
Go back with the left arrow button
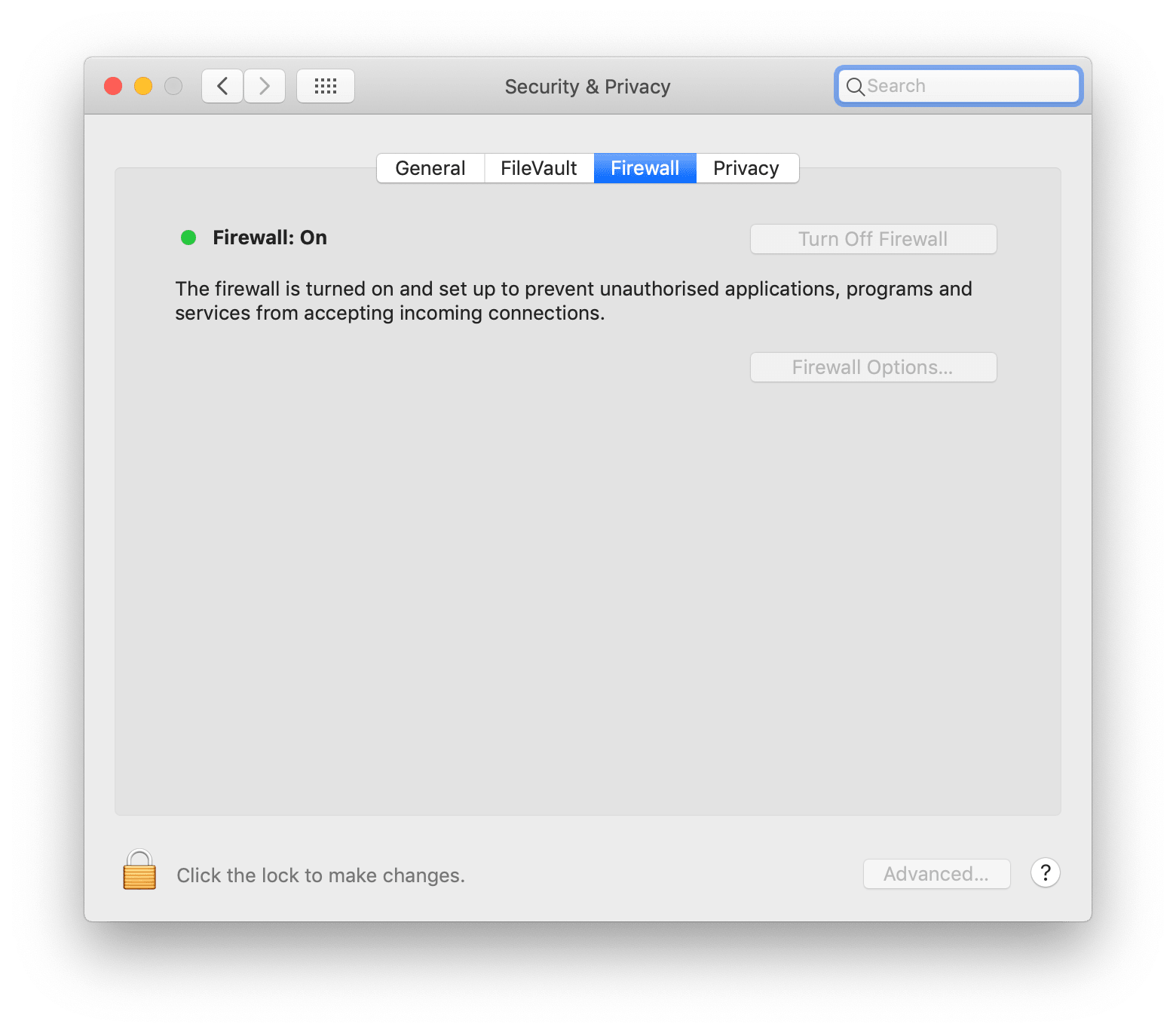(x=222, y=86)
